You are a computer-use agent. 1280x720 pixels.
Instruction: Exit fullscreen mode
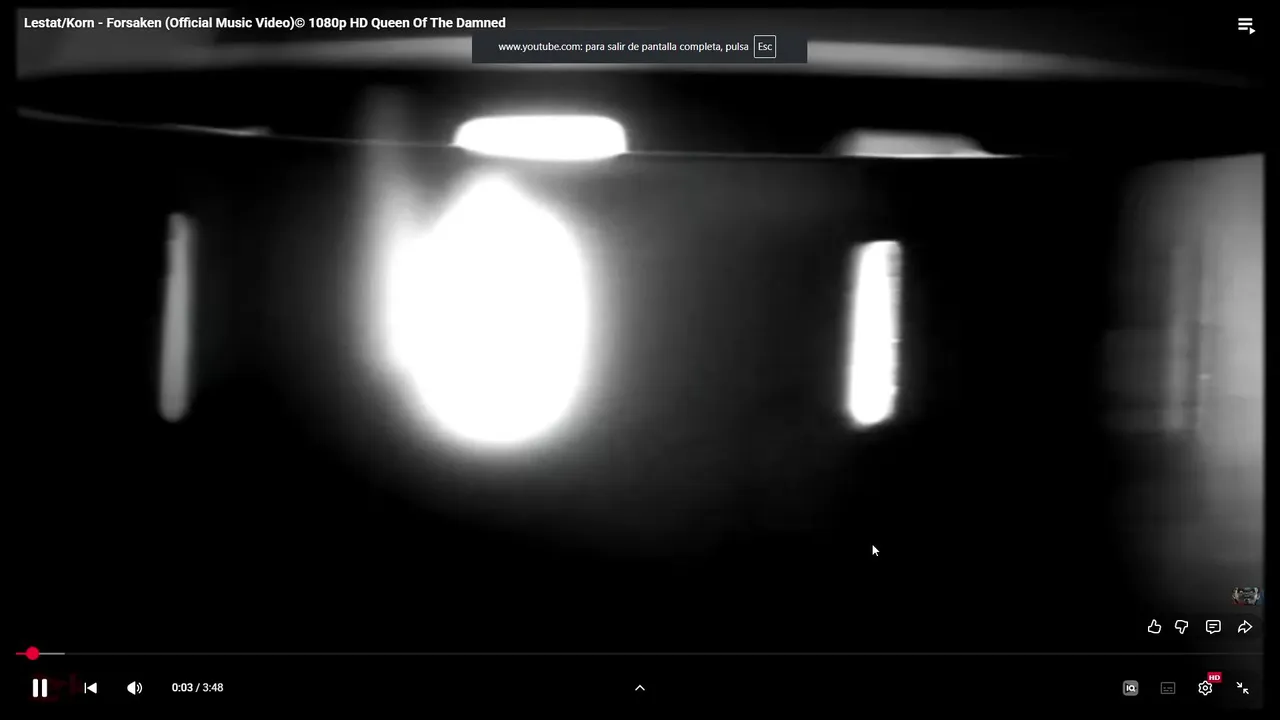[x=1242, y=687]
